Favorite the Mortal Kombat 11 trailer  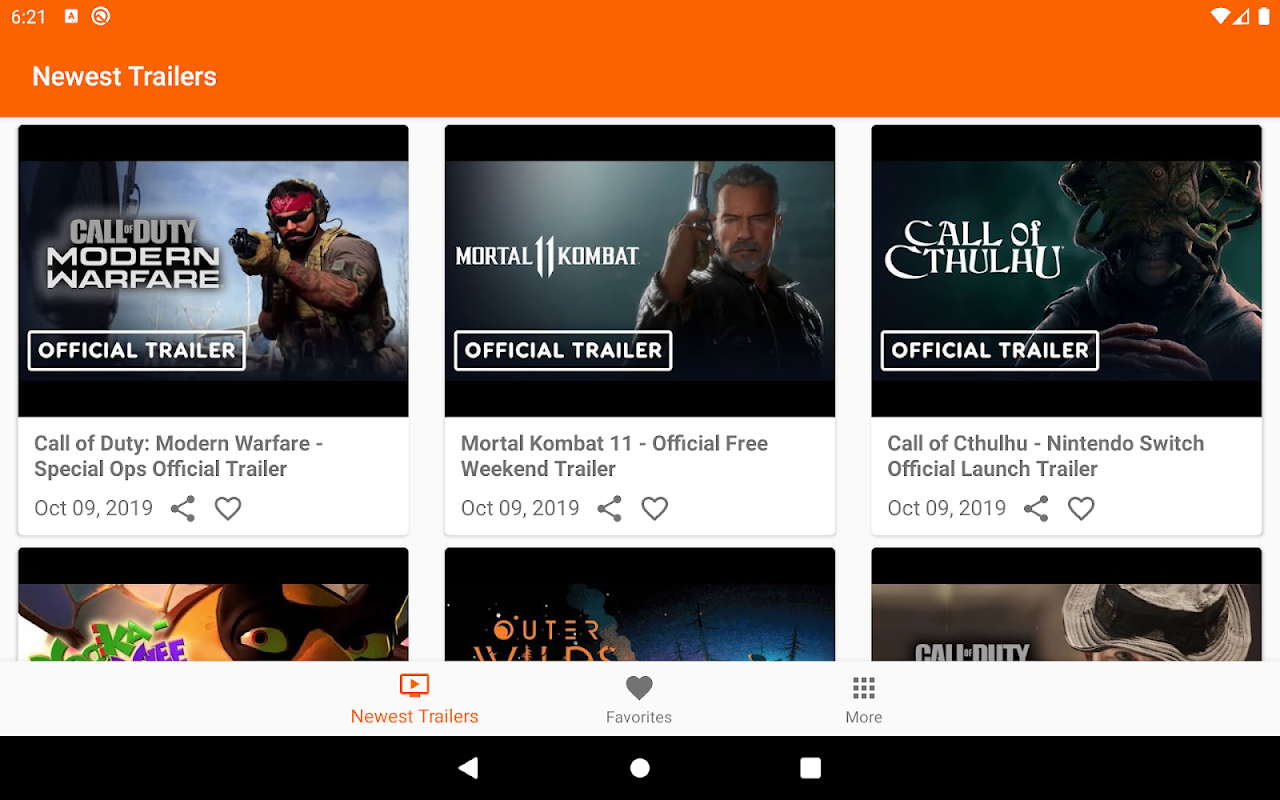tap(655, 509)
